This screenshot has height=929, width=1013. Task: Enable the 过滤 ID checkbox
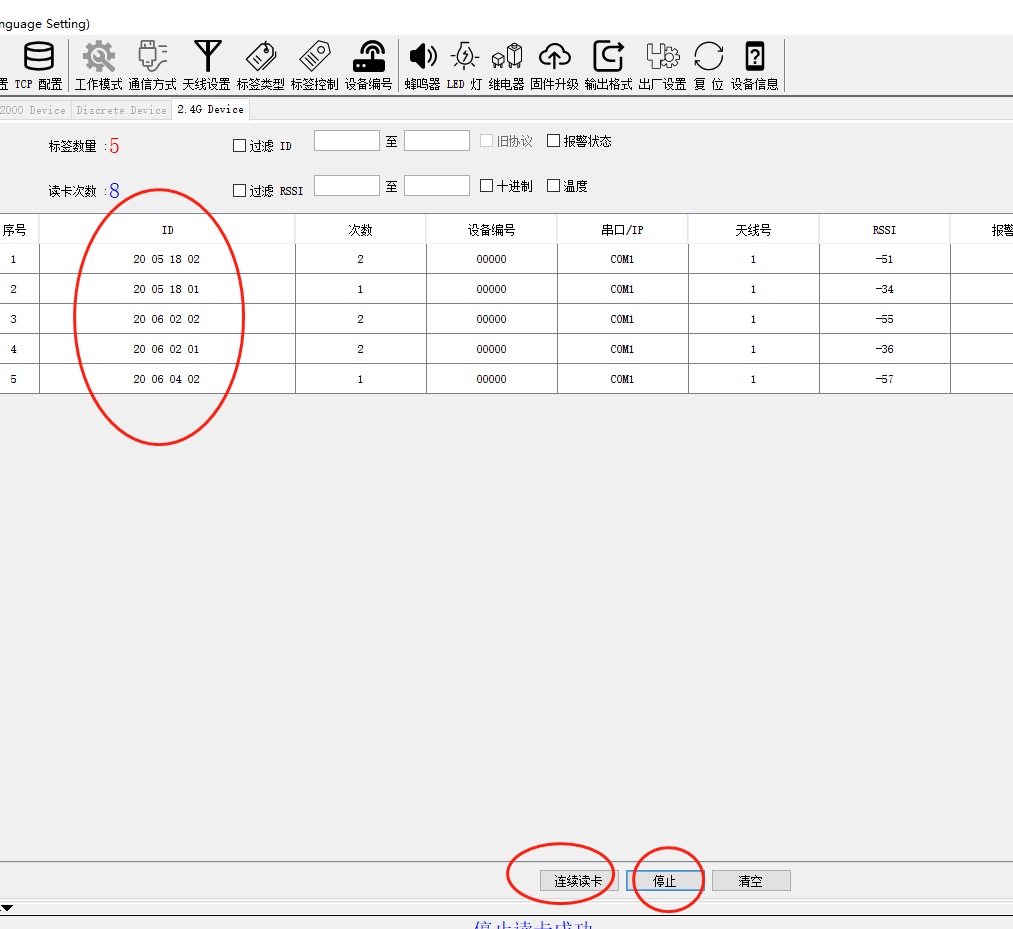point(239,146)
